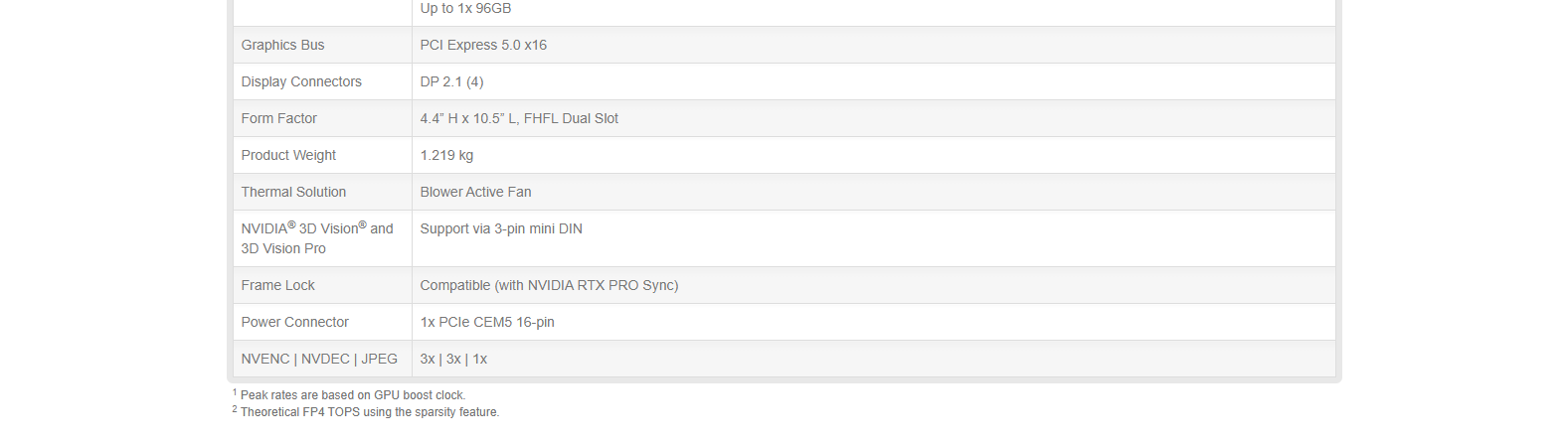Image resolution: width=1568 pixels, height=444 pixels.
Task: Select the 1.219 kg weight value
Action: [x=446, y=155]
